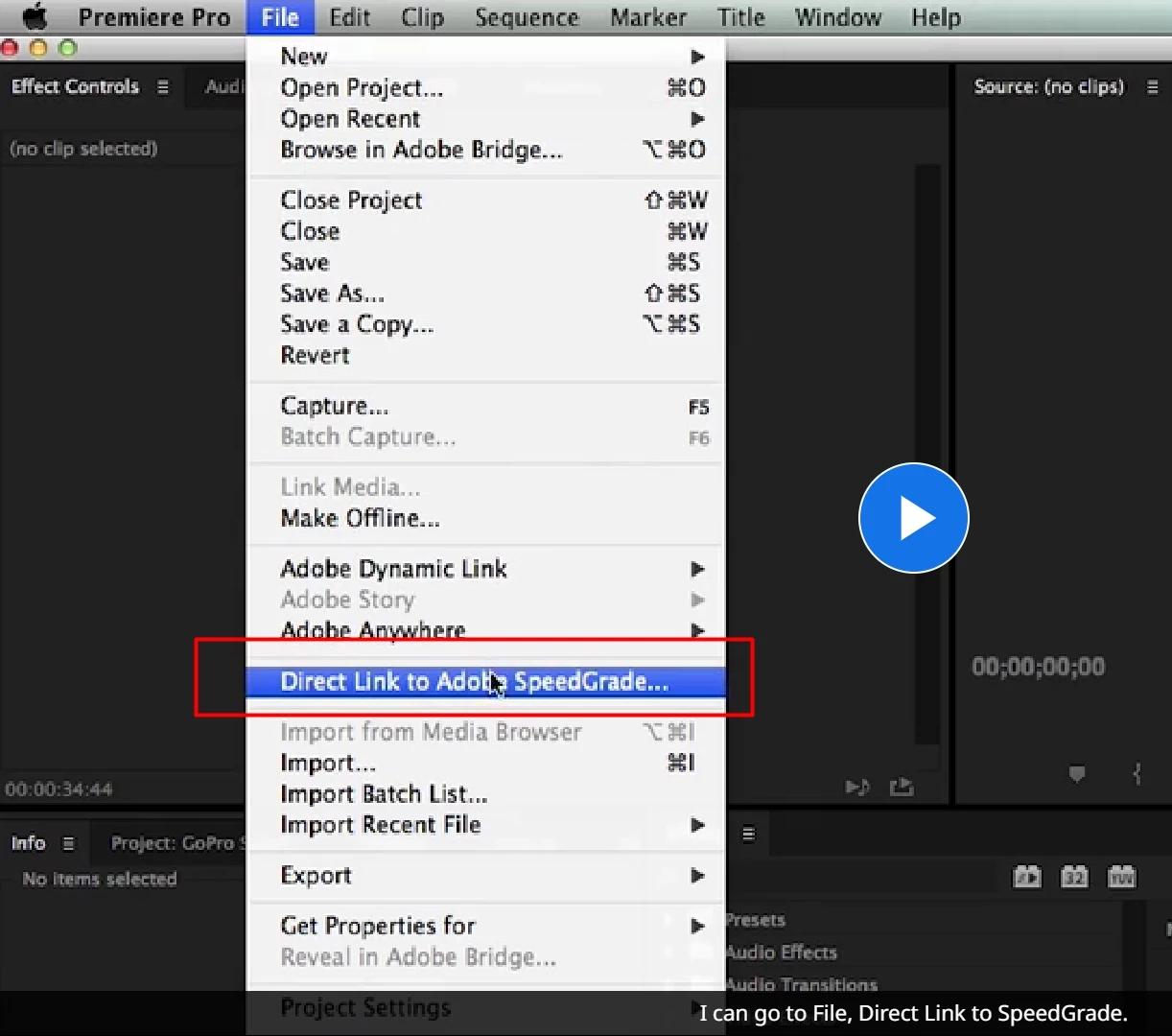The height and width of the screenshot is (1036, 1172).
Task: Click the yellow minimize window button
Action: pyautogui.click(x=38, y=48)
